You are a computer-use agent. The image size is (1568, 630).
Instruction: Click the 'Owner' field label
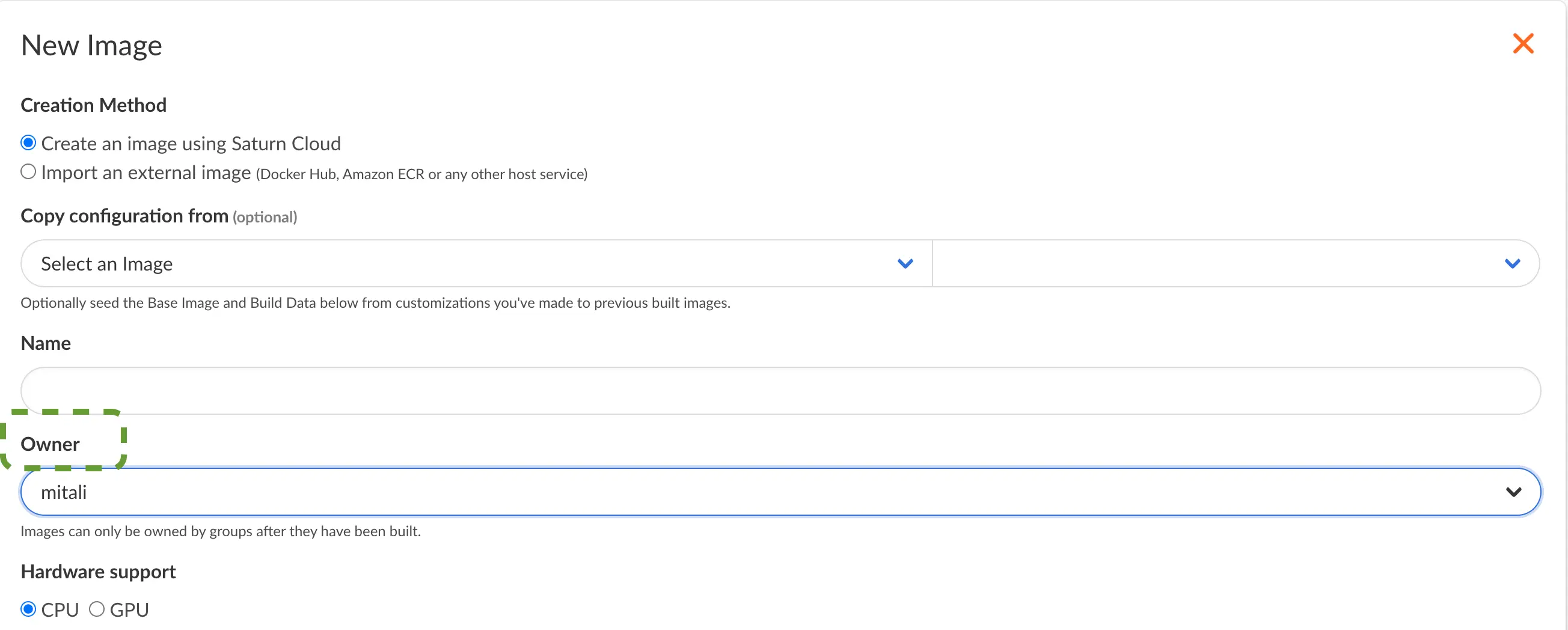[x=50, y=444]
